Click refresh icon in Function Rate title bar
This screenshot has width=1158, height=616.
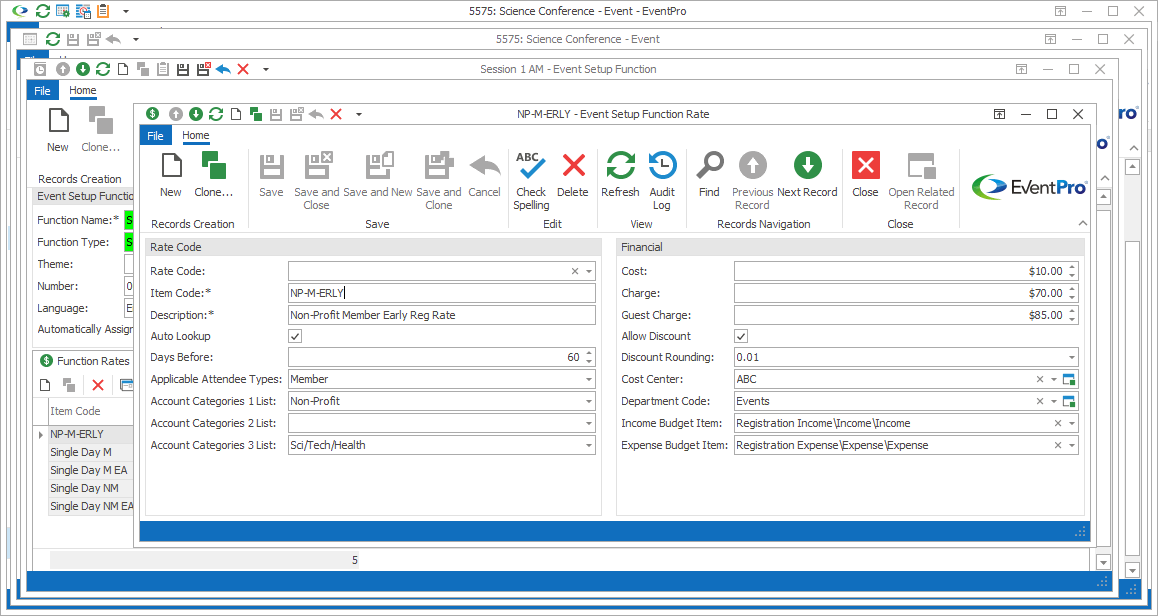pyautogui.click(x=216, y=114)
